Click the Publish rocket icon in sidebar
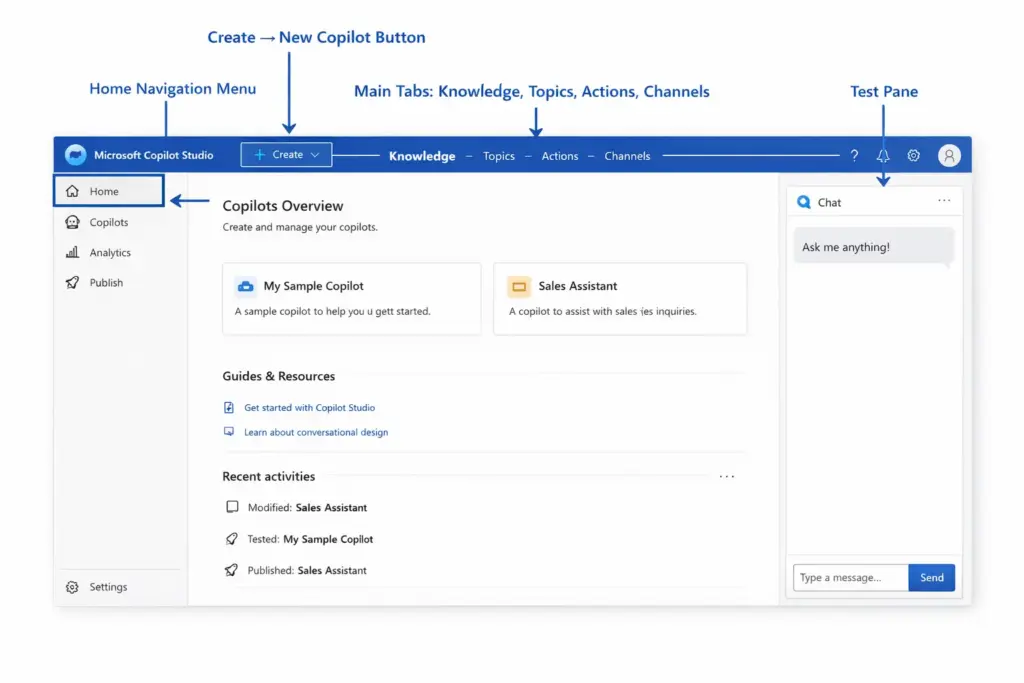The width and height of the screenshot is (1024, 683). click(x=72, y=282)
